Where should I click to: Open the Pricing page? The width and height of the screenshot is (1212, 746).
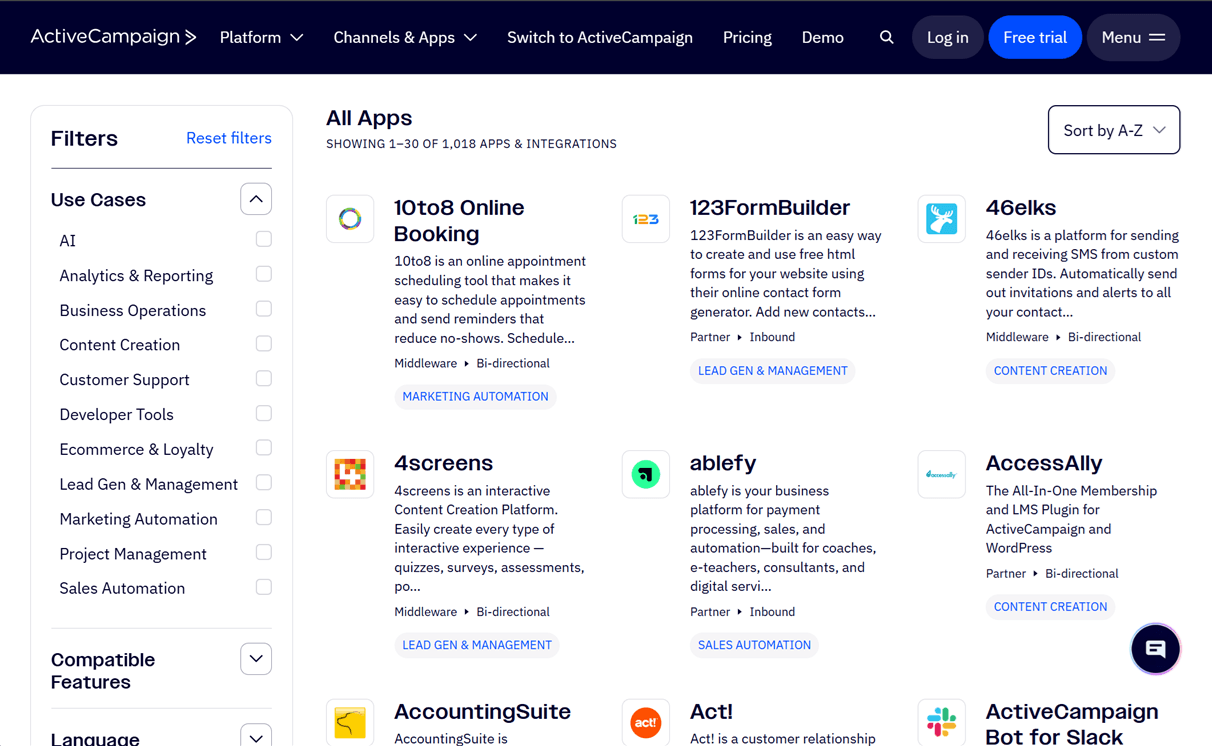[747, 37]
